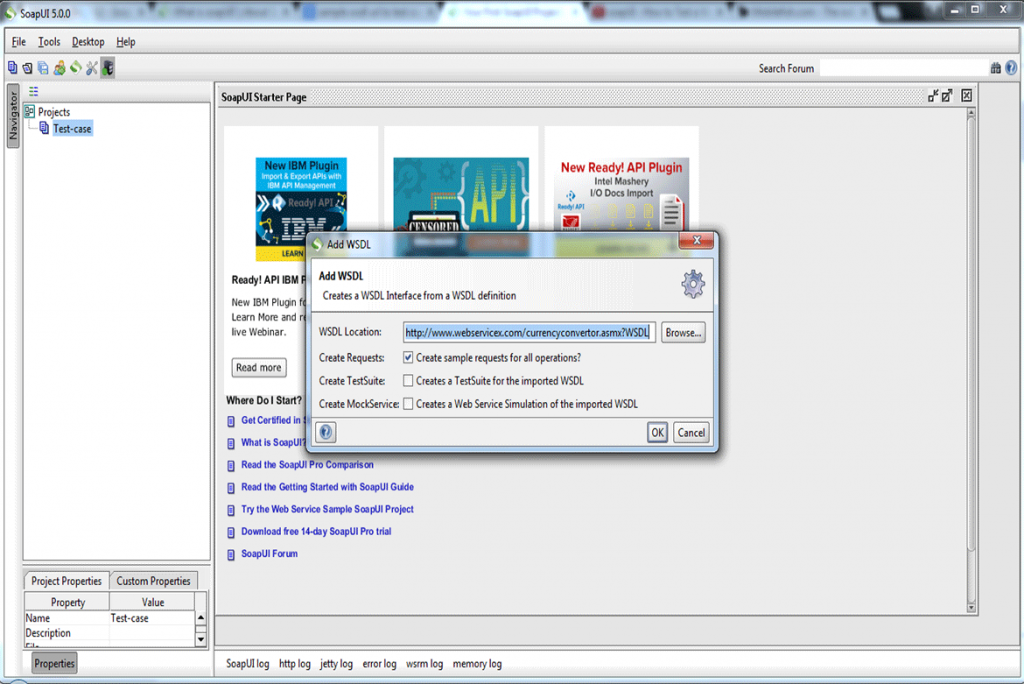
Task: Click the document icon before What is SoapUI
Action: tap(231, 444)
